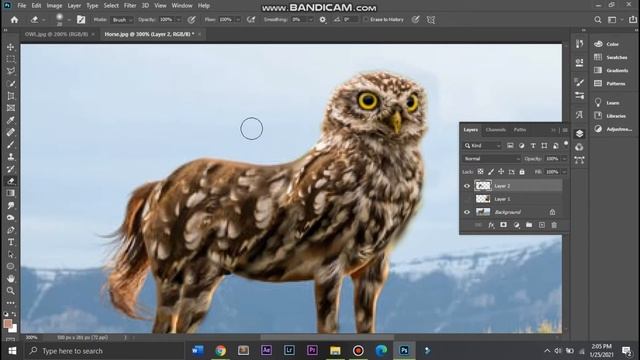Select the Path Selection tool
640x360 pixels.
pyautogui.click(x=11, y=254)
